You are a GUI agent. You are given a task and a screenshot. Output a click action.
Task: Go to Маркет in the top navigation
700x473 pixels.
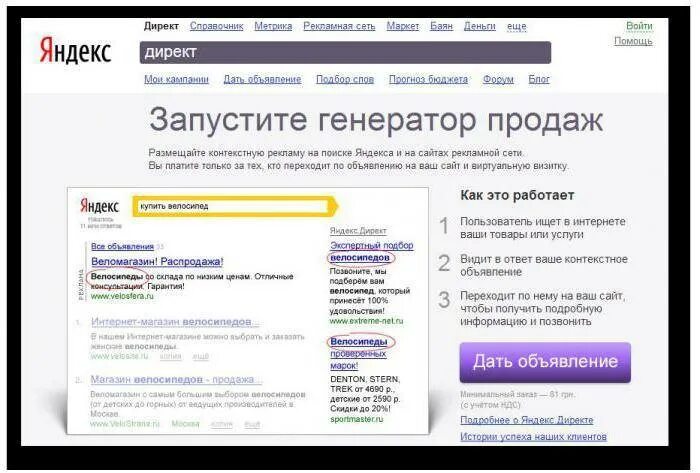403,26
